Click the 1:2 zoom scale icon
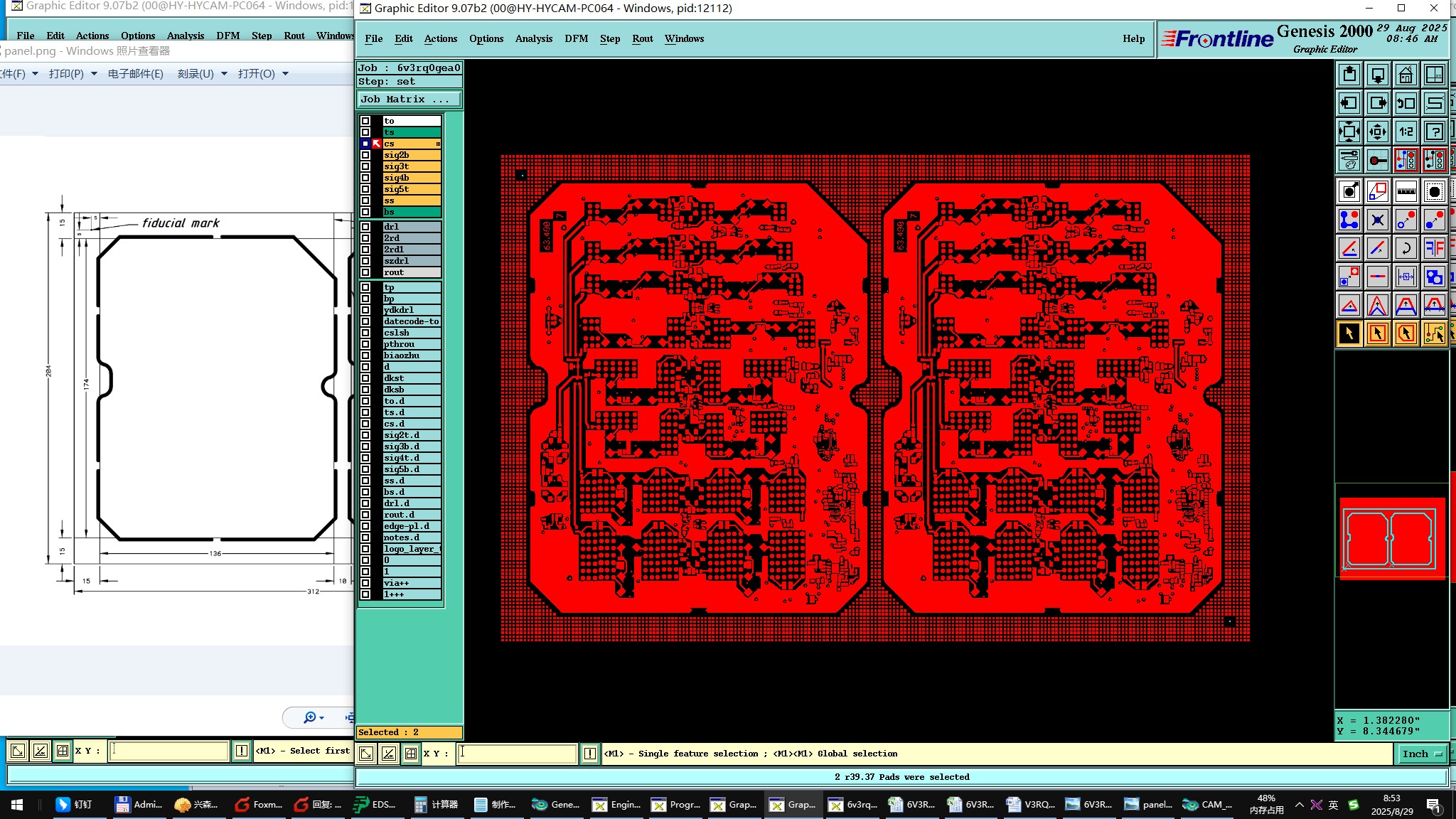Image resolution: width=1456 pixels, height=819 pixels. [x=1406, y=132]
